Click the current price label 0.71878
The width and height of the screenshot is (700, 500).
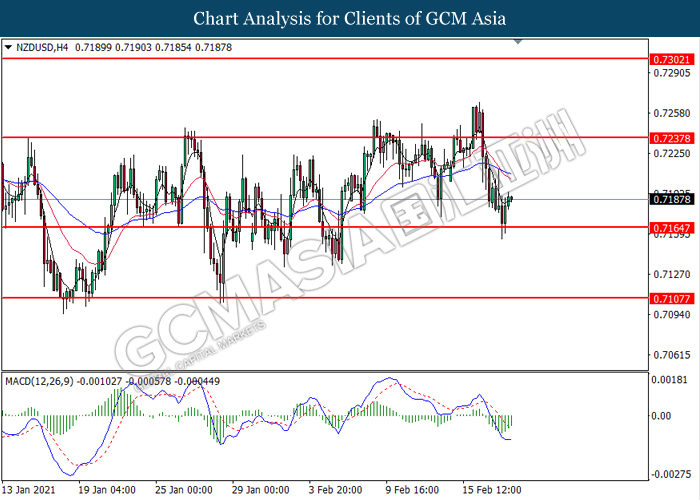(672, 199)
